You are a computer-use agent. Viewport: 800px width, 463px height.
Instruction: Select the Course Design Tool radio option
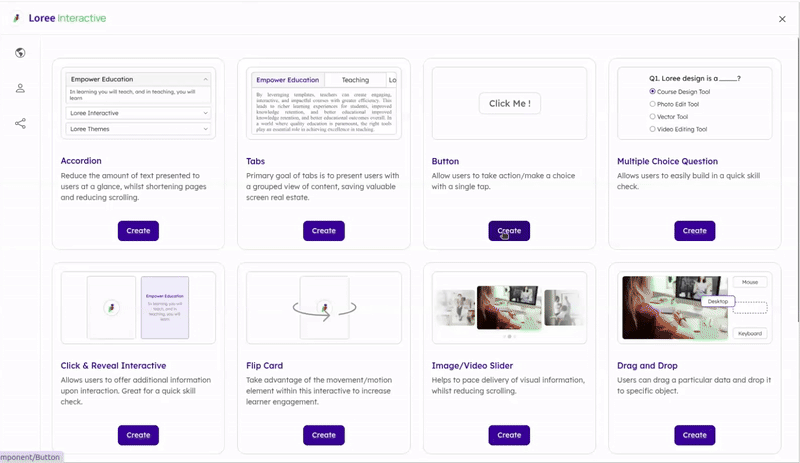click(653, 91)
